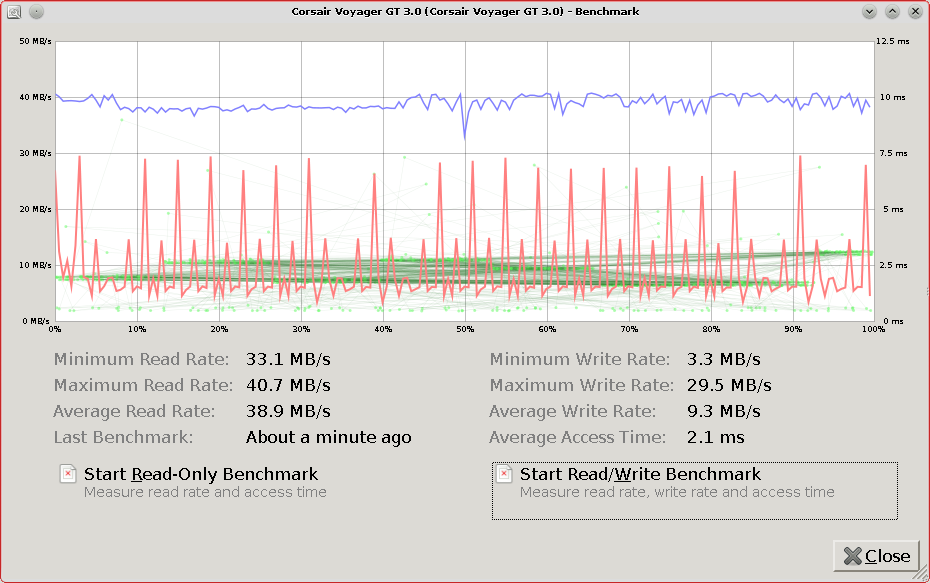Click the 50% x-axis label
Screen dimensions: 930x583
(465, 329)
